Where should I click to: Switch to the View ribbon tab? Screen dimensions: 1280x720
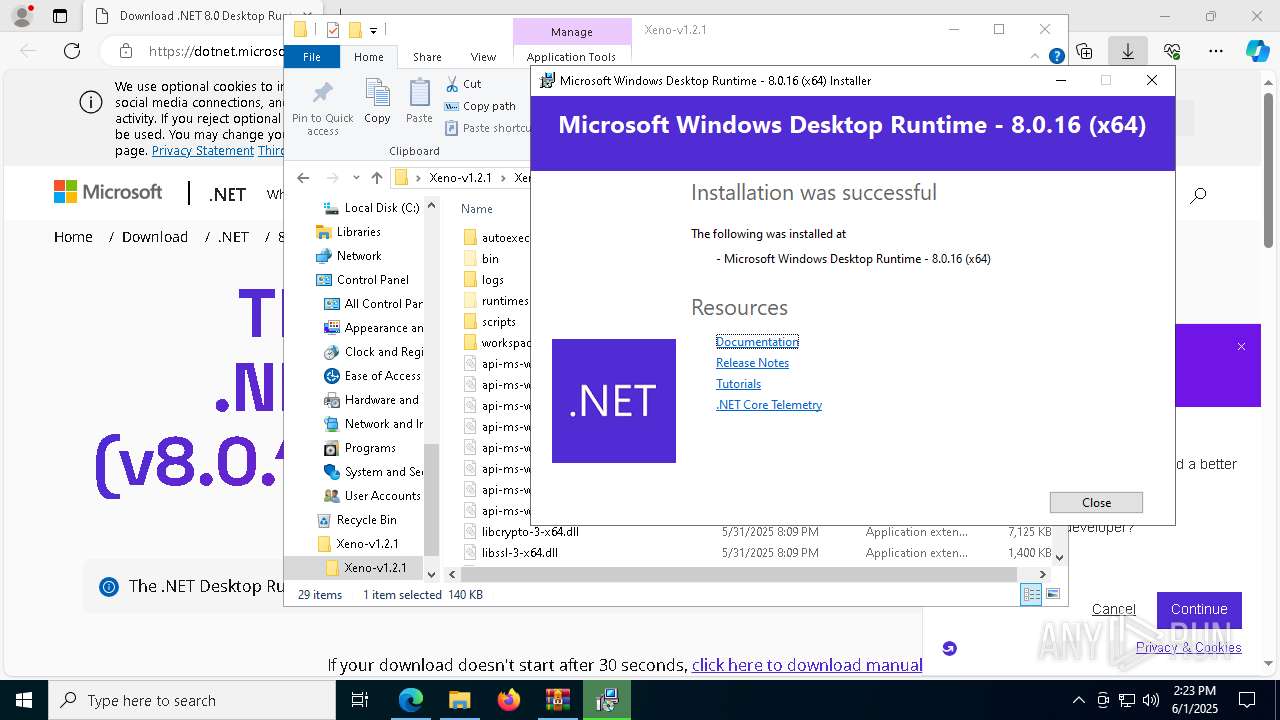(x=483, y=57)
